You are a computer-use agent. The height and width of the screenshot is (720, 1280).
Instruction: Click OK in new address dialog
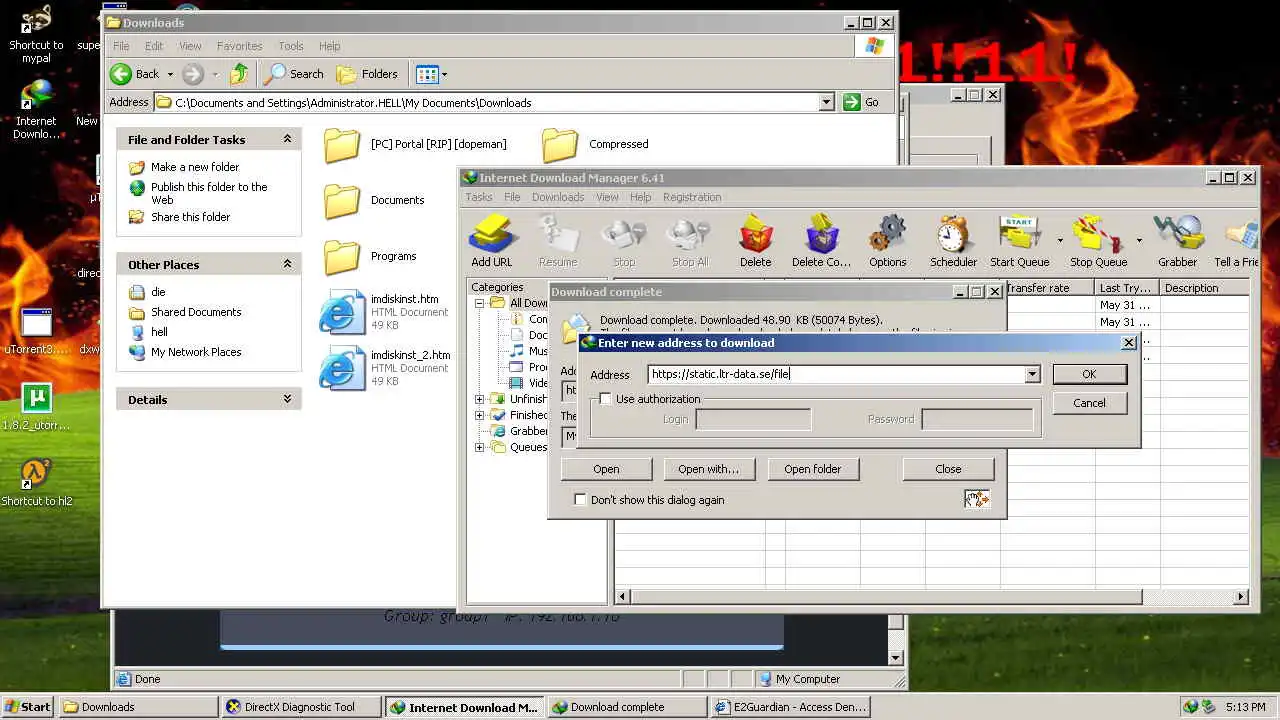1089,374
